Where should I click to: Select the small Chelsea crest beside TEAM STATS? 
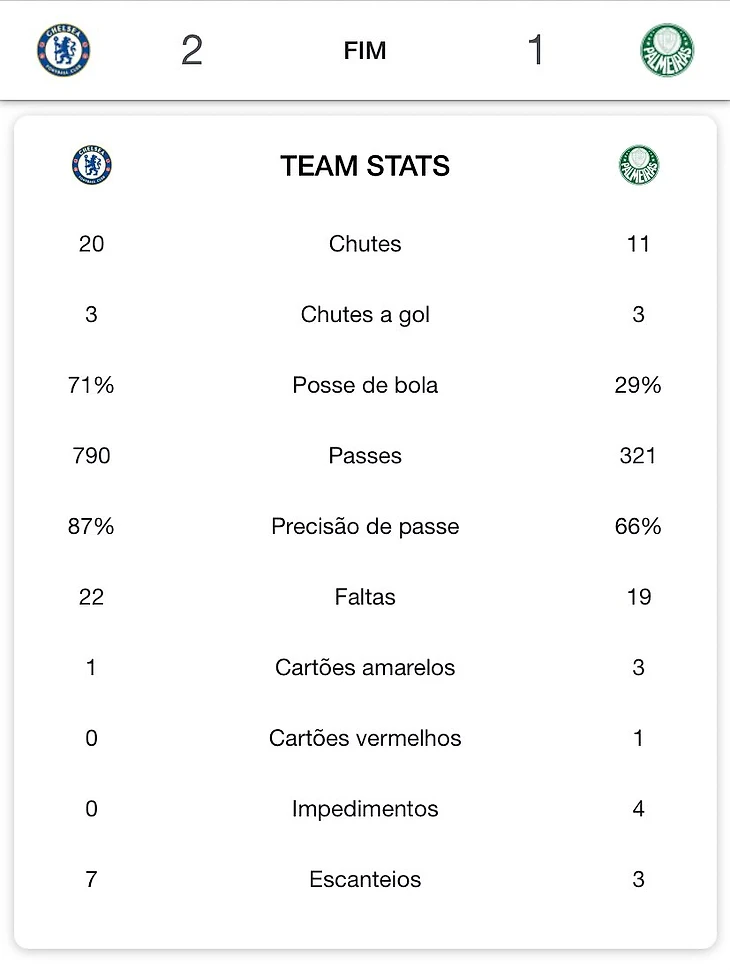[x=92, y=165]
